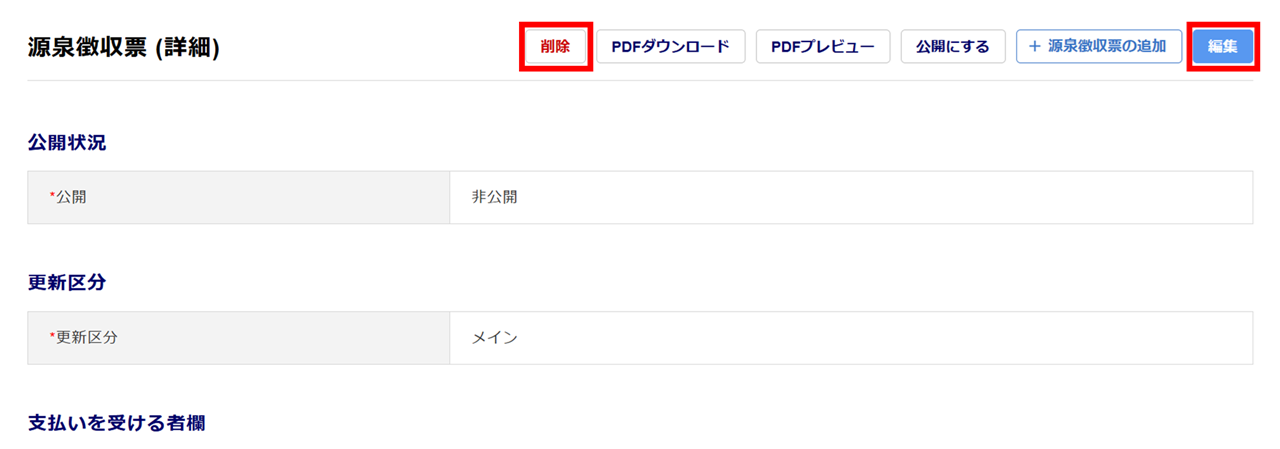Click the 支払いを受ける者欄 section heading
The width and height of the screenshot is (1280, 449).
(x=117, y=423)
